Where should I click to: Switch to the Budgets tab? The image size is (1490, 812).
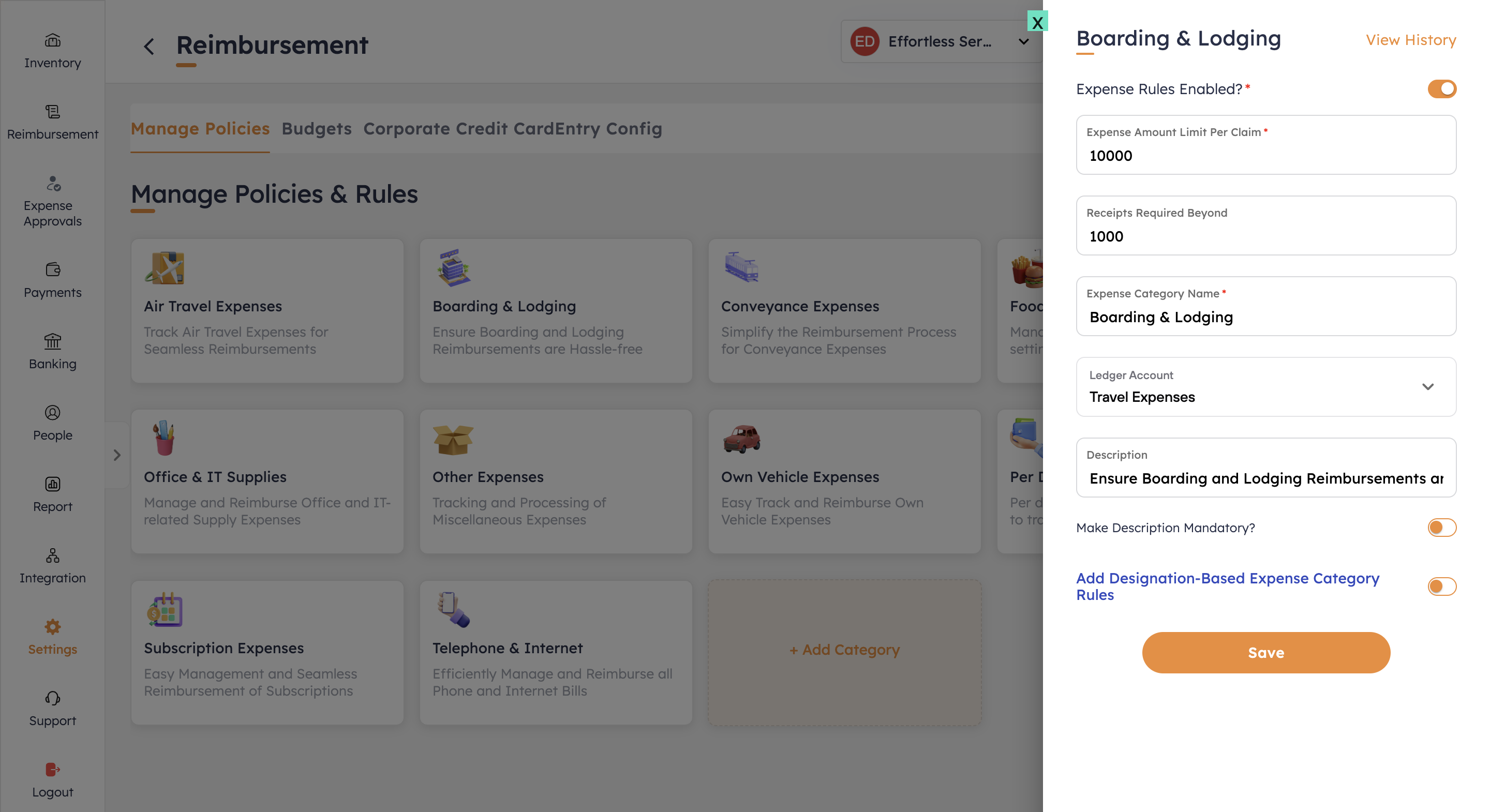[x=317, y=128]
